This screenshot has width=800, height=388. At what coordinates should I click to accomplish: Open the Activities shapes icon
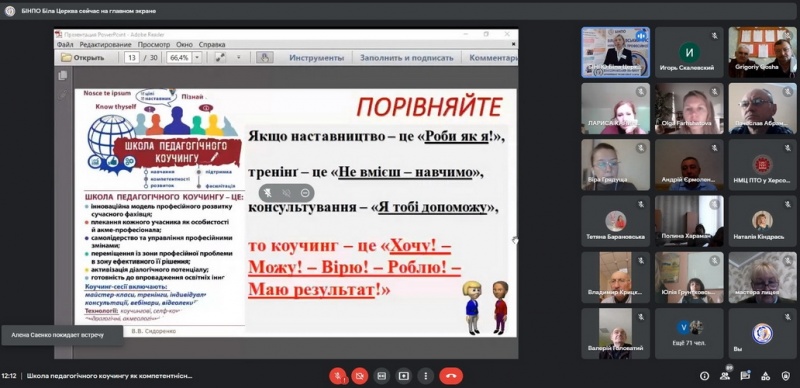click(766, 376)
